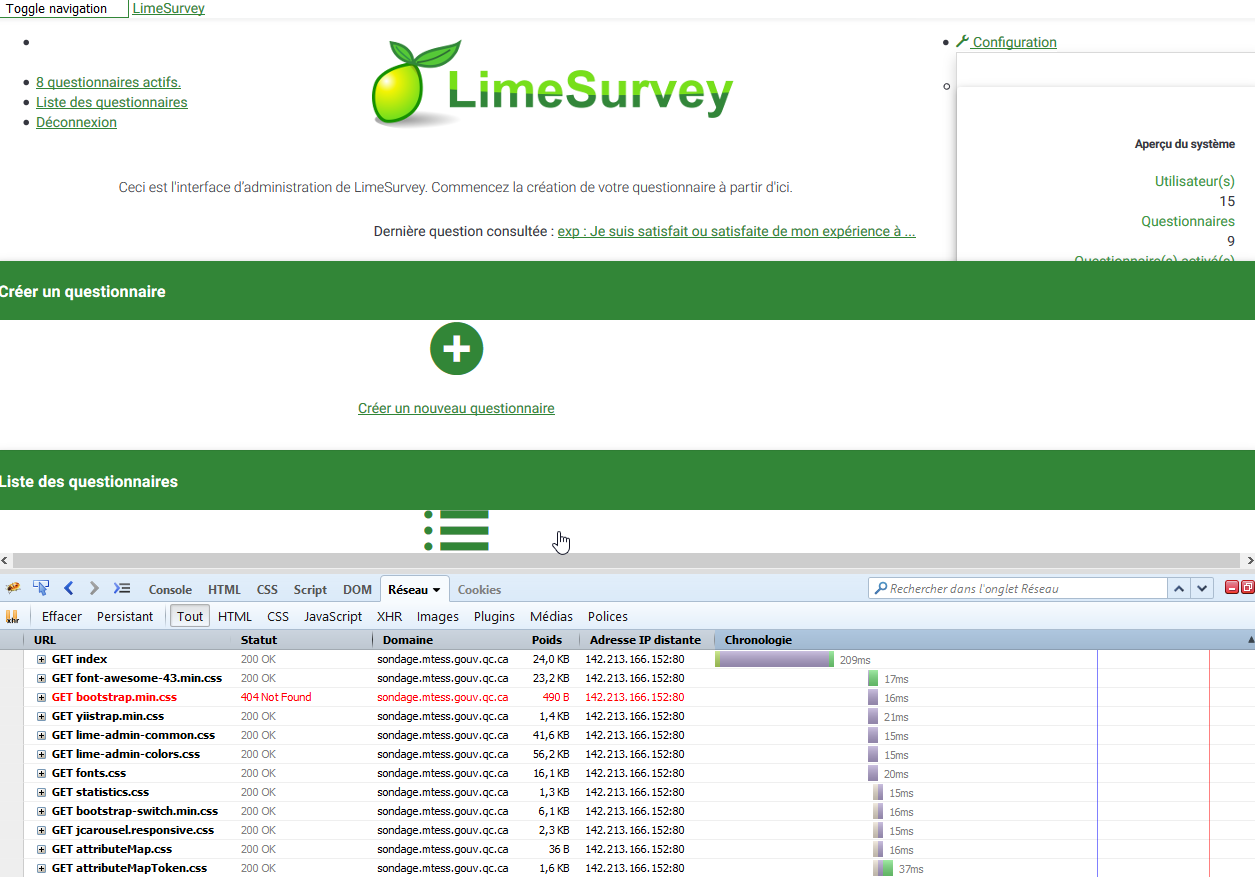This screenshot has width=1255, height=877.
Task: Enable the XHR request filter
Action: pos(389,617)
